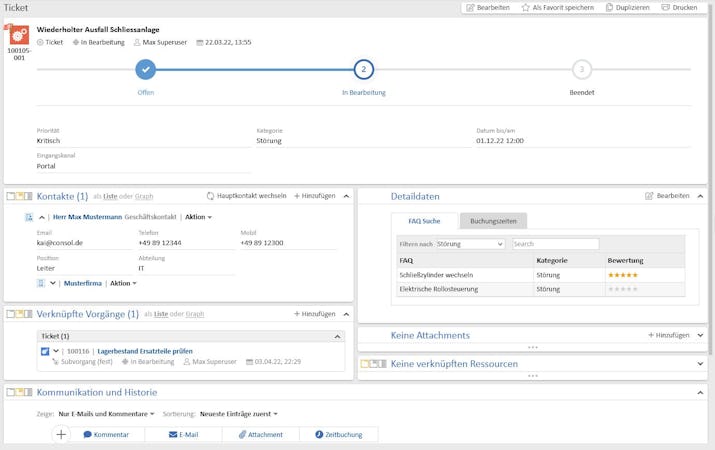The height and width of the screenshot is (450, 715).
Task: Select Elektrische Rollosteuerung FAQ entry
Action: (x=439, y=289)
